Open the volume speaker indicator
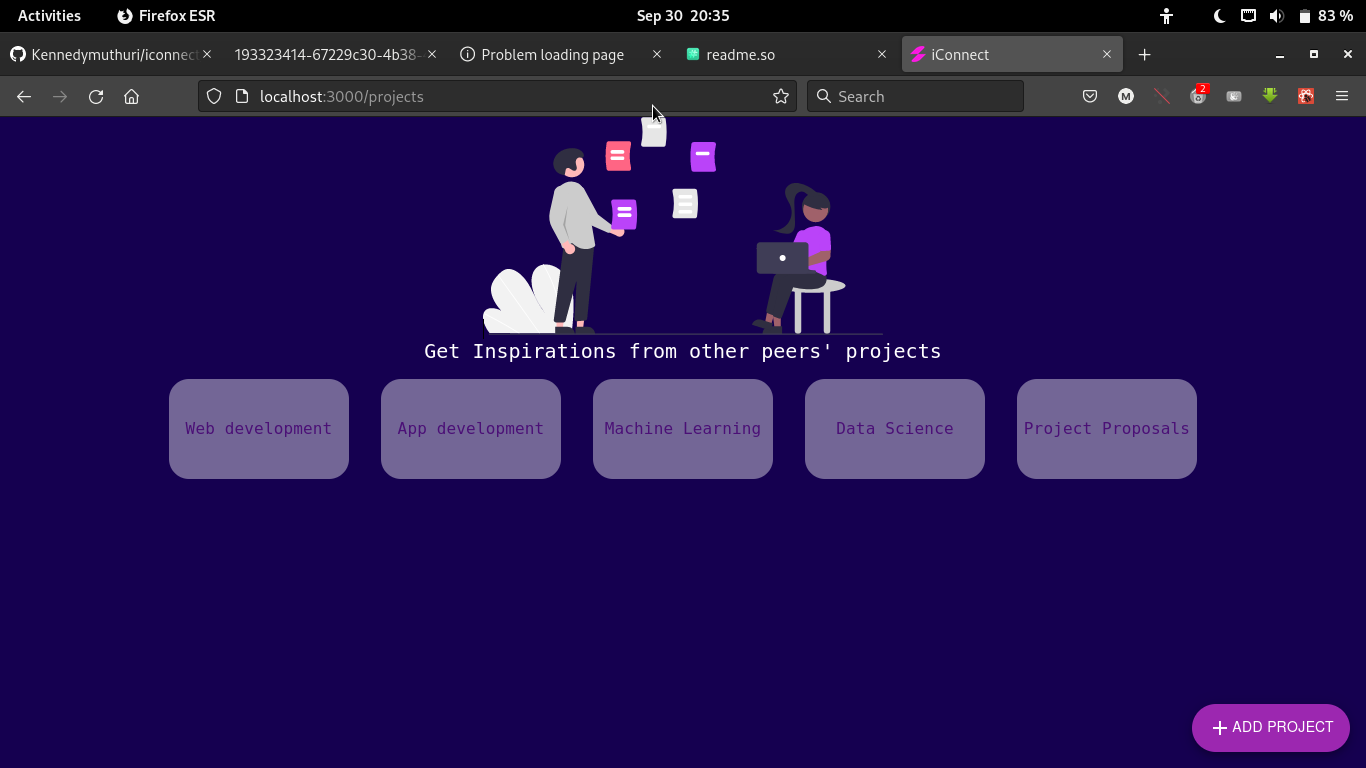Image resolution: width=1366 pixels, height=768 pixels. pos(1276,16)
